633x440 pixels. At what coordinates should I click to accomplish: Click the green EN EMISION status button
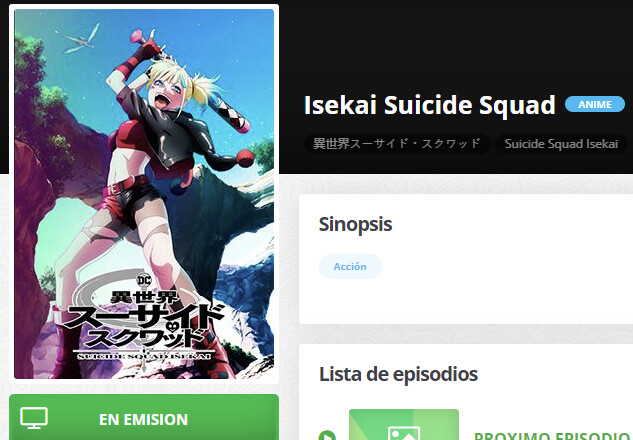tap(144, 417)
